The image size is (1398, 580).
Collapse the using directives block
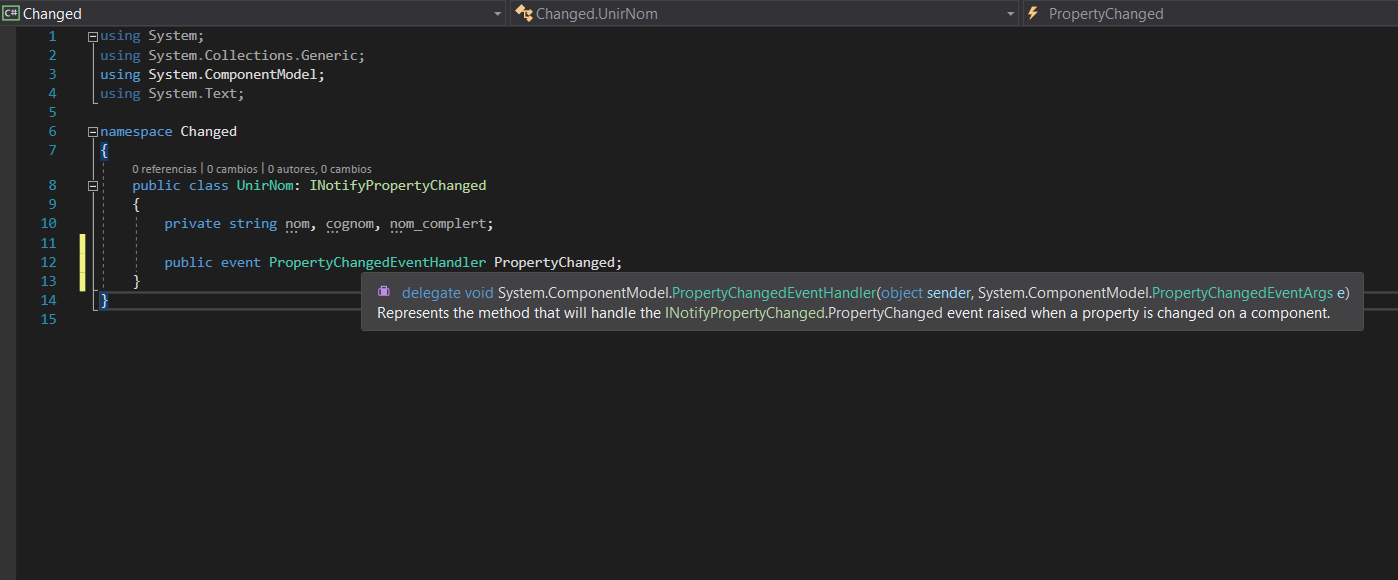[93, 36]
